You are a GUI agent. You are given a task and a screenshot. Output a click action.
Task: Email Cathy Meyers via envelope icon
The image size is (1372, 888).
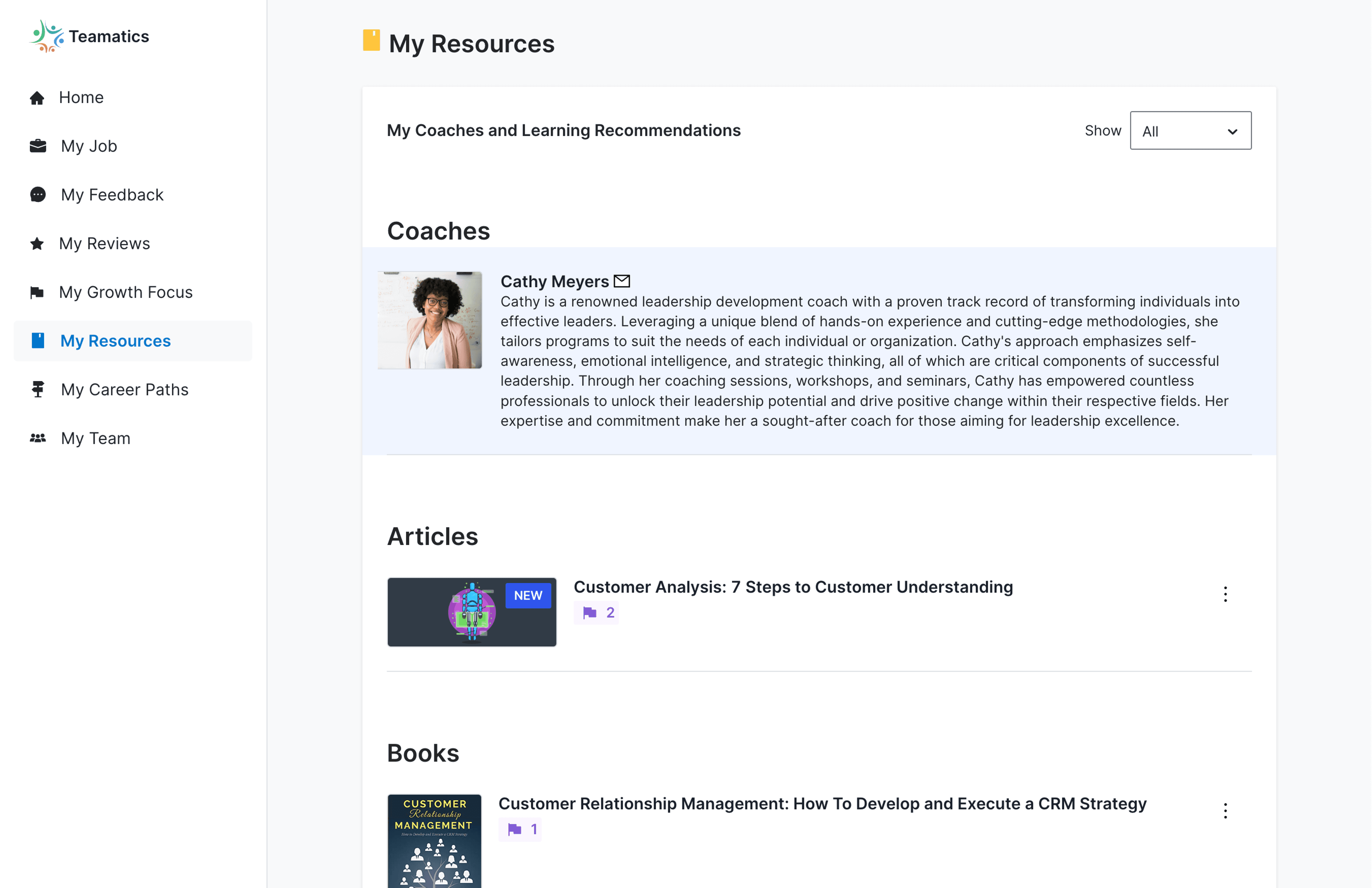point(621,281)
